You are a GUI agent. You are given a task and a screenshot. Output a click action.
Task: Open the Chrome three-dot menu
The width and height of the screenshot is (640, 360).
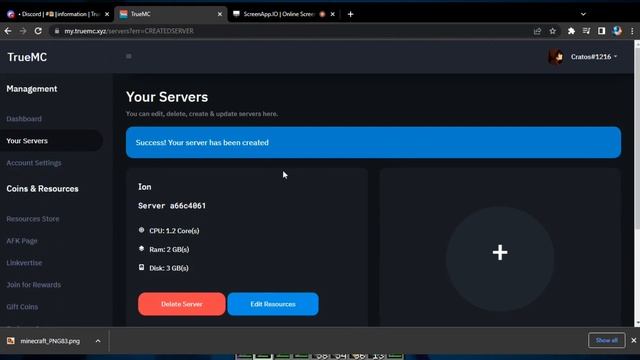[632, 31]
